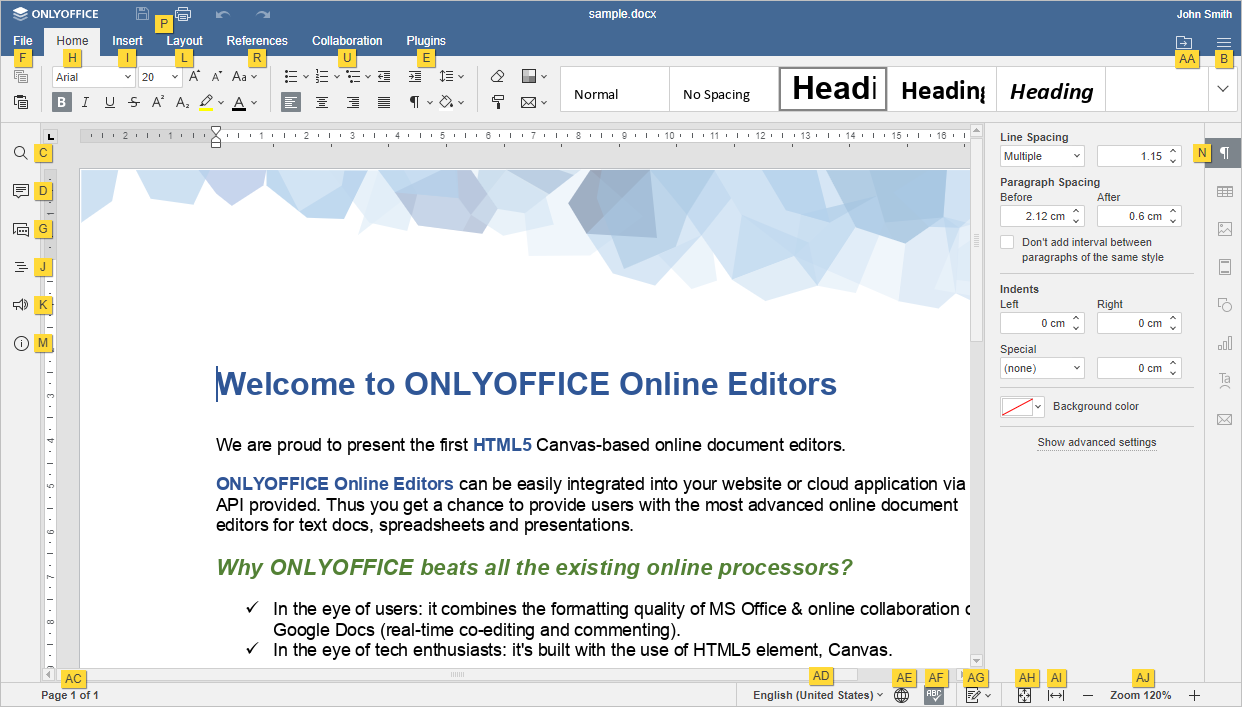This screenshot has width=1242, height=707.
Task: Open shape settings in the right sidebar
Action: click(1224, 305)
